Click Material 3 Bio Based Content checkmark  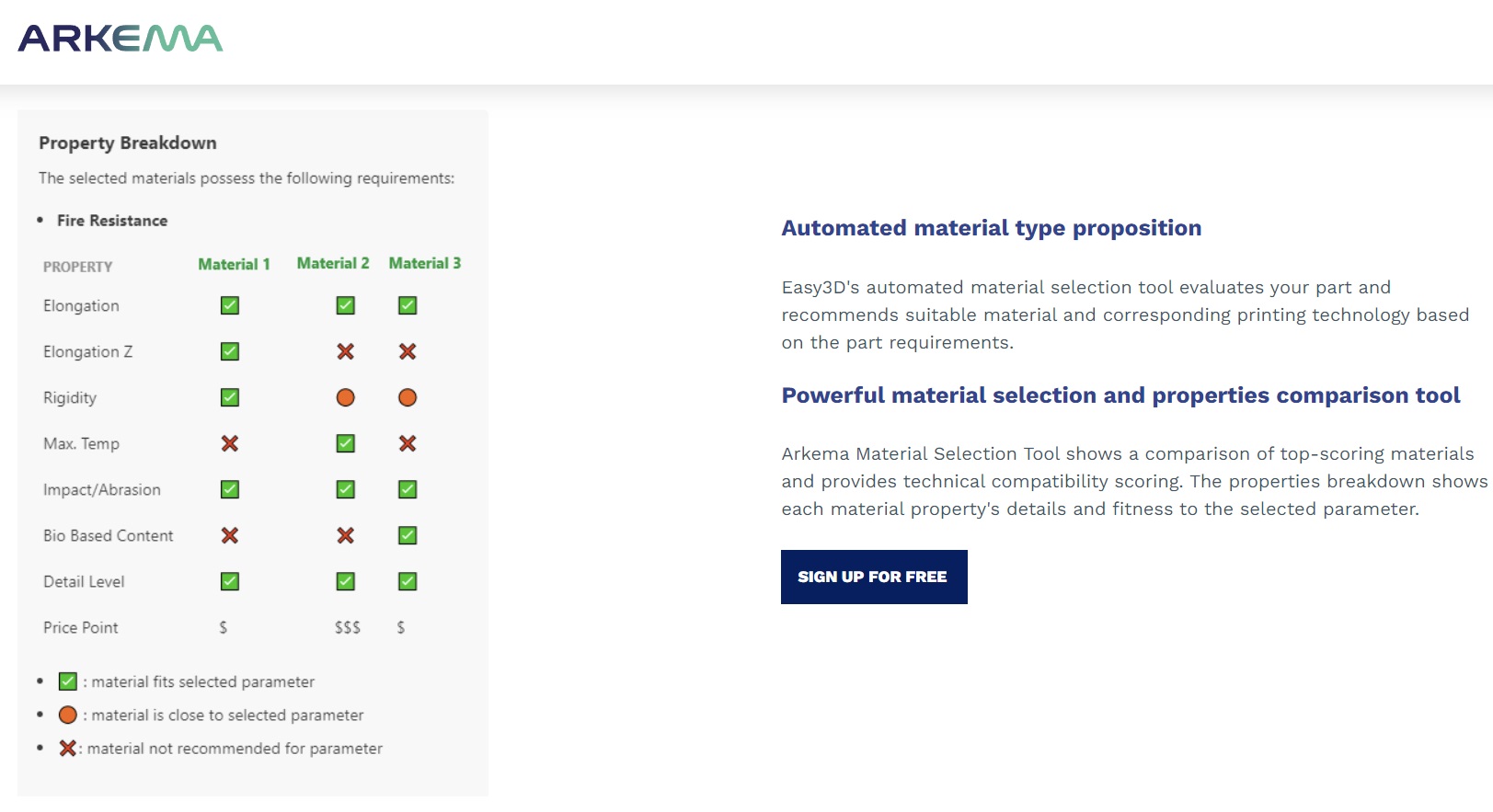[408, 535]
